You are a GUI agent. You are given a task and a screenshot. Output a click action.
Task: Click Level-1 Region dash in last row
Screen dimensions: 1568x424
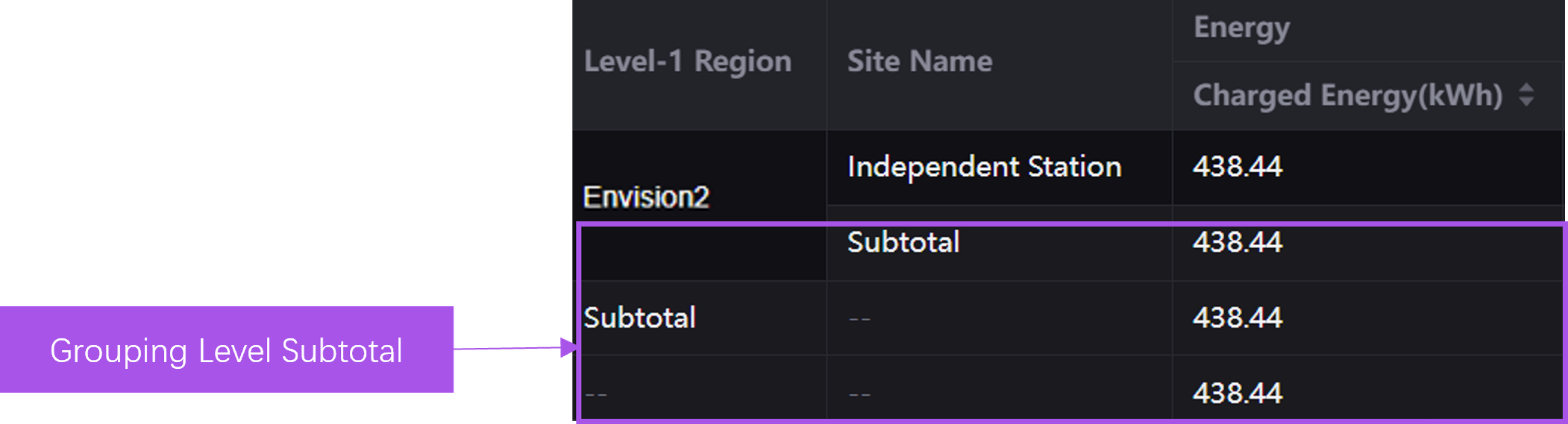click(x=596, y=394)
